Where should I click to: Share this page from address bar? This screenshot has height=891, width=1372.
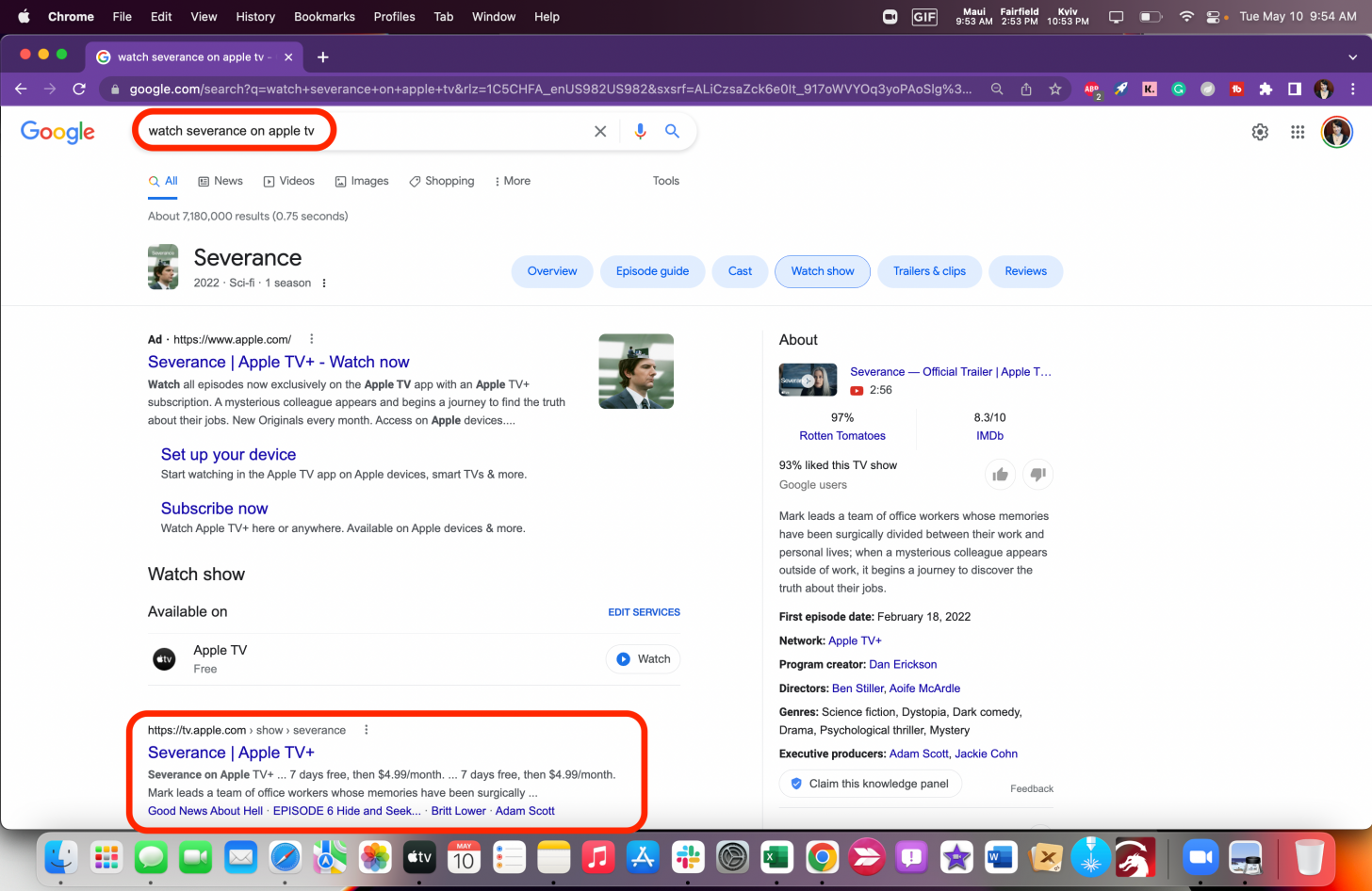[x=1026, y=89]
